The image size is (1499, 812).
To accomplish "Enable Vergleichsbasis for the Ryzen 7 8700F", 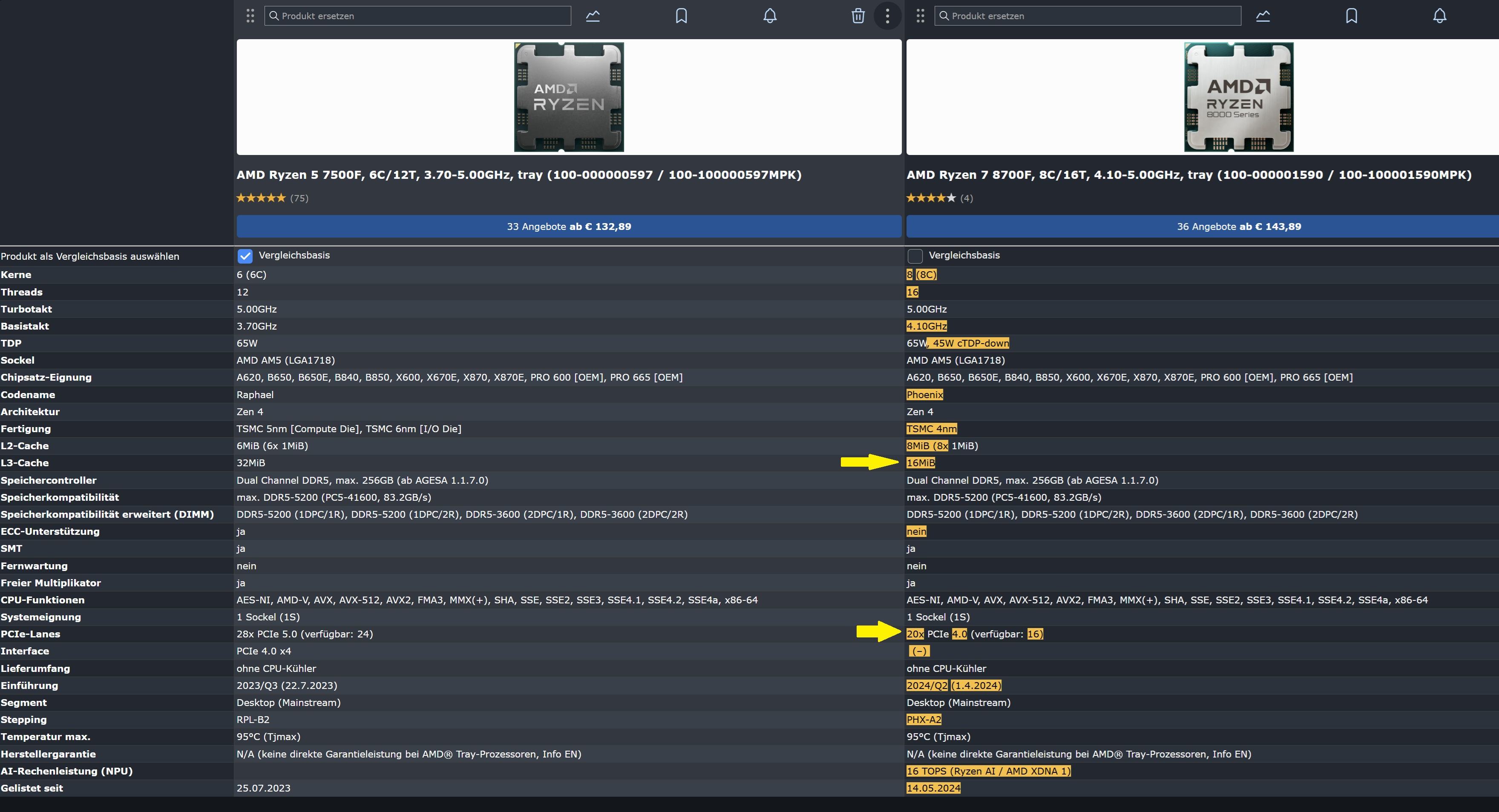I will click(915, 256).
